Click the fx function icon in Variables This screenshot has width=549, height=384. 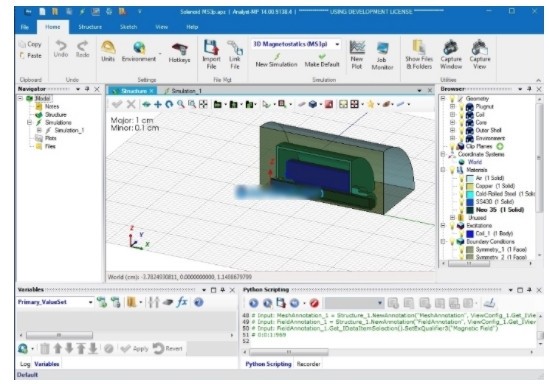182,302
